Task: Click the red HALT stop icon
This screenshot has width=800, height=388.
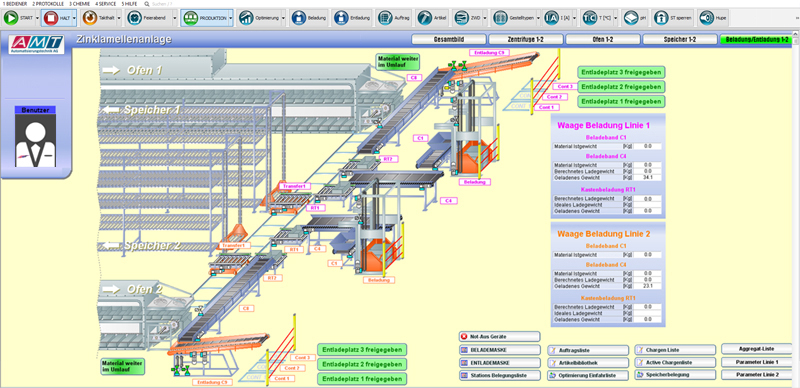Action: [x=50, y=18]
